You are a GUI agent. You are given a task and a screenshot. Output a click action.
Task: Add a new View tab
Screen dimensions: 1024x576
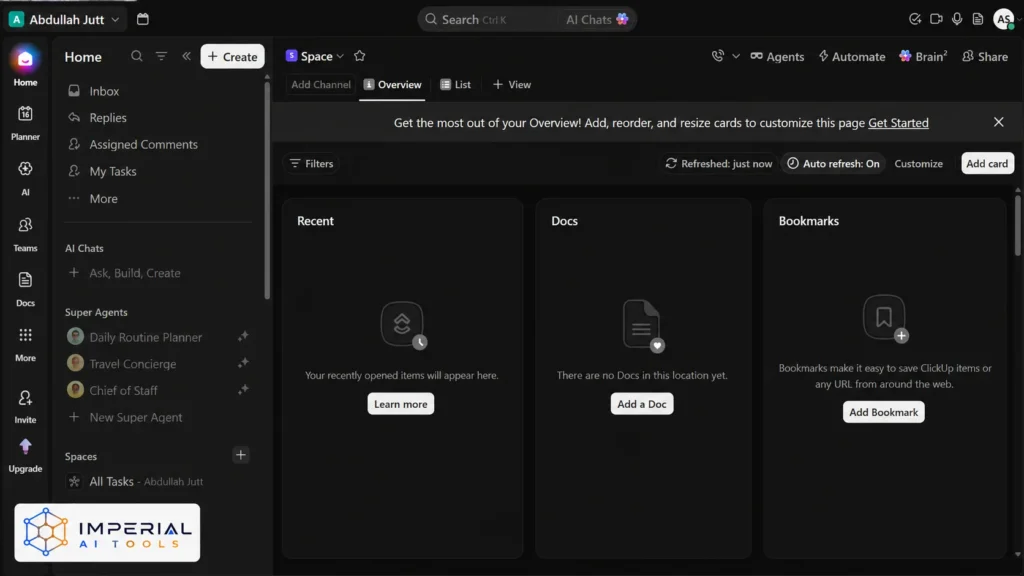(x=512, y=84)
